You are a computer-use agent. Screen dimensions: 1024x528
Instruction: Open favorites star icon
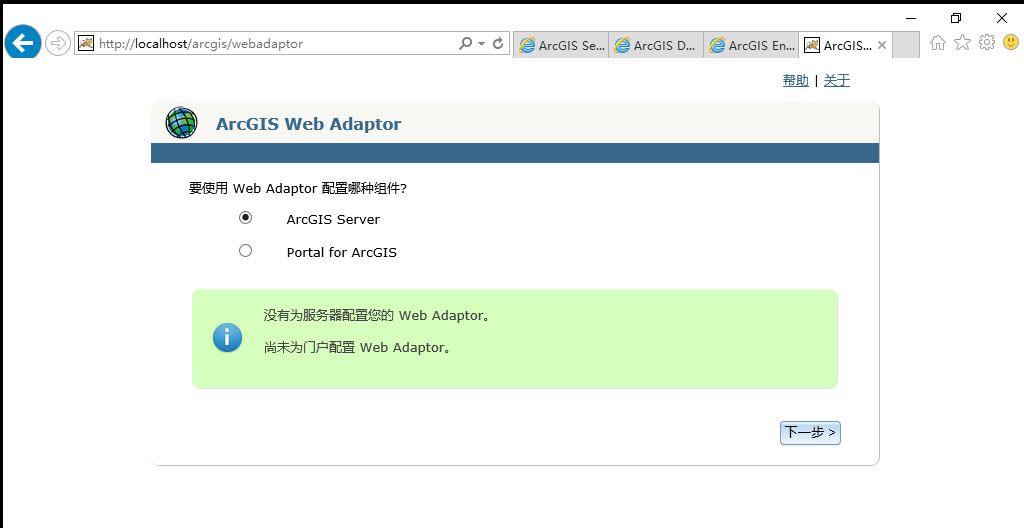click(x=962, y=42)
